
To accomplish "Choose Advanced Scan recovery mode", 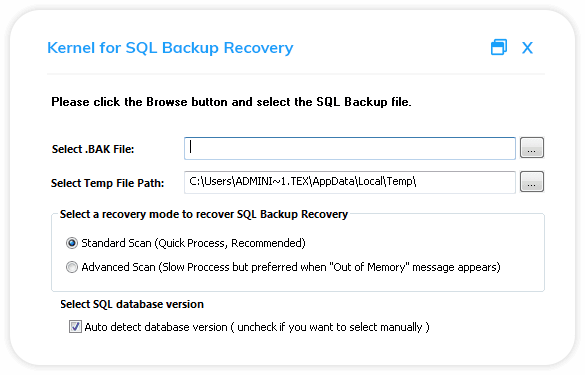I will 72,267.
